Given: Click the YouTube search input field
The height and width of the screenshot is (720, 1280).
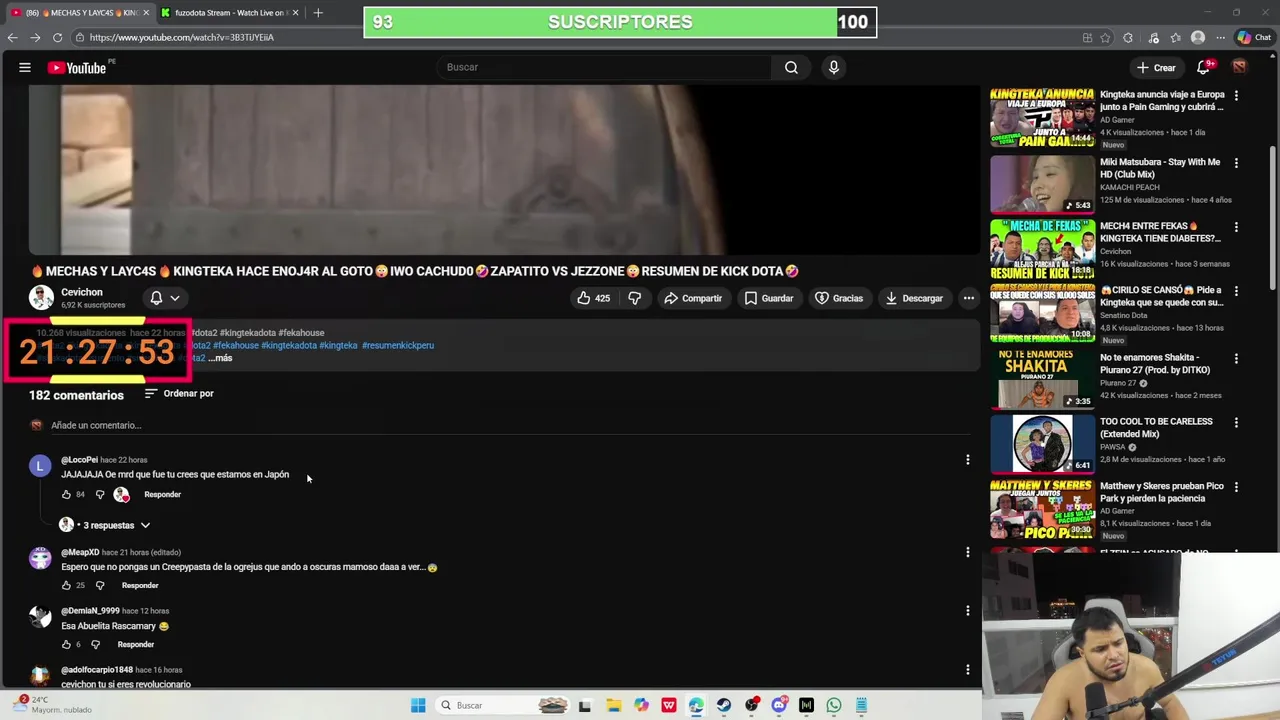Looking at the screenshot, I should (604, 67).
